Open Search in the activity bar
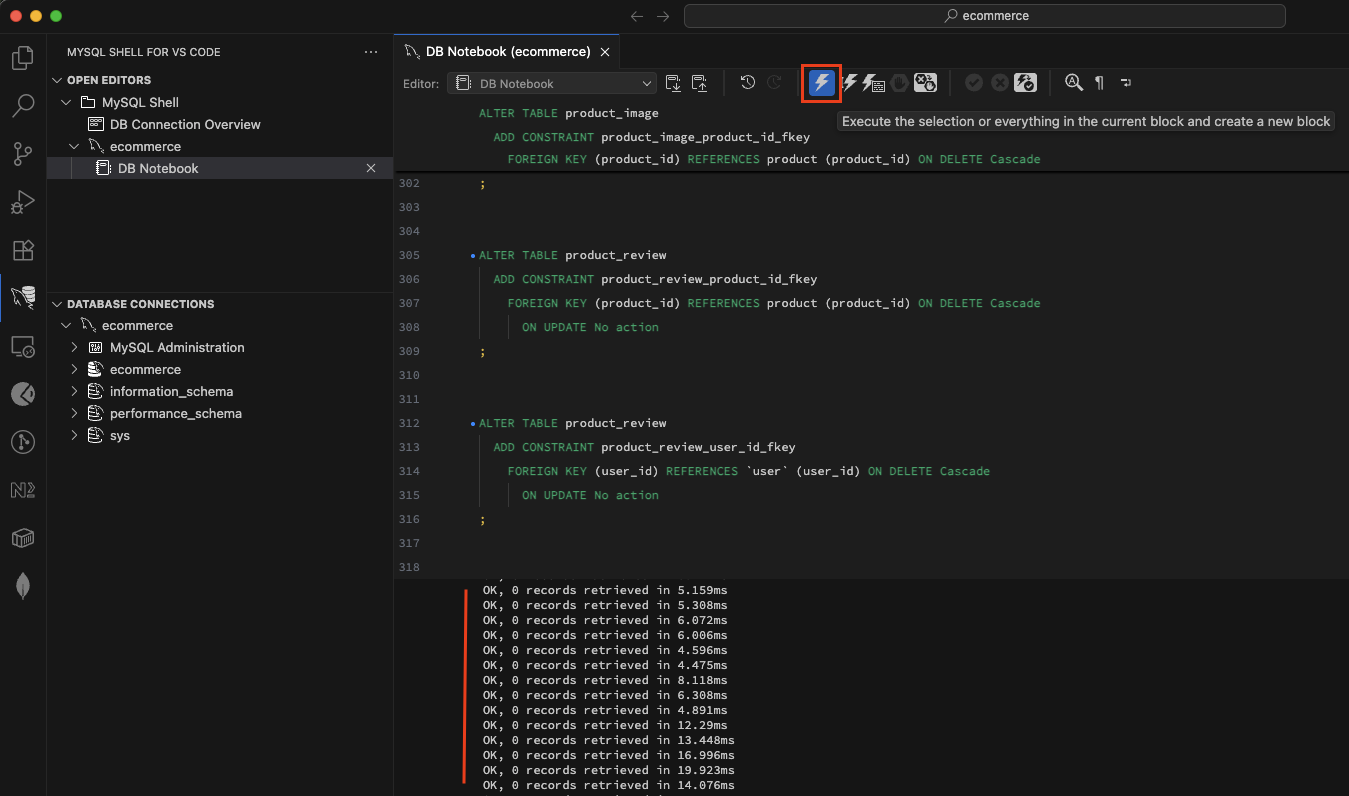This screenshot has width=1349, height=796. pos(22,105)
